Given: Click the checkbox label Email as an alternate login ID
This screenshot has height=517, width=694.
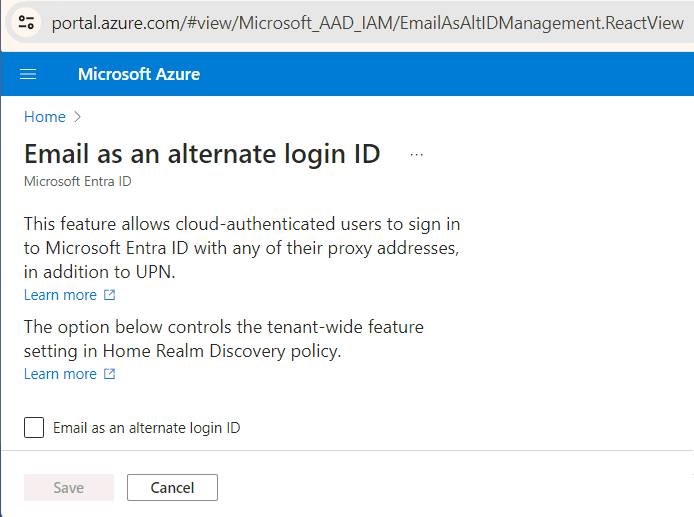Looking at the screenshot, I should [x=147, y=428].
